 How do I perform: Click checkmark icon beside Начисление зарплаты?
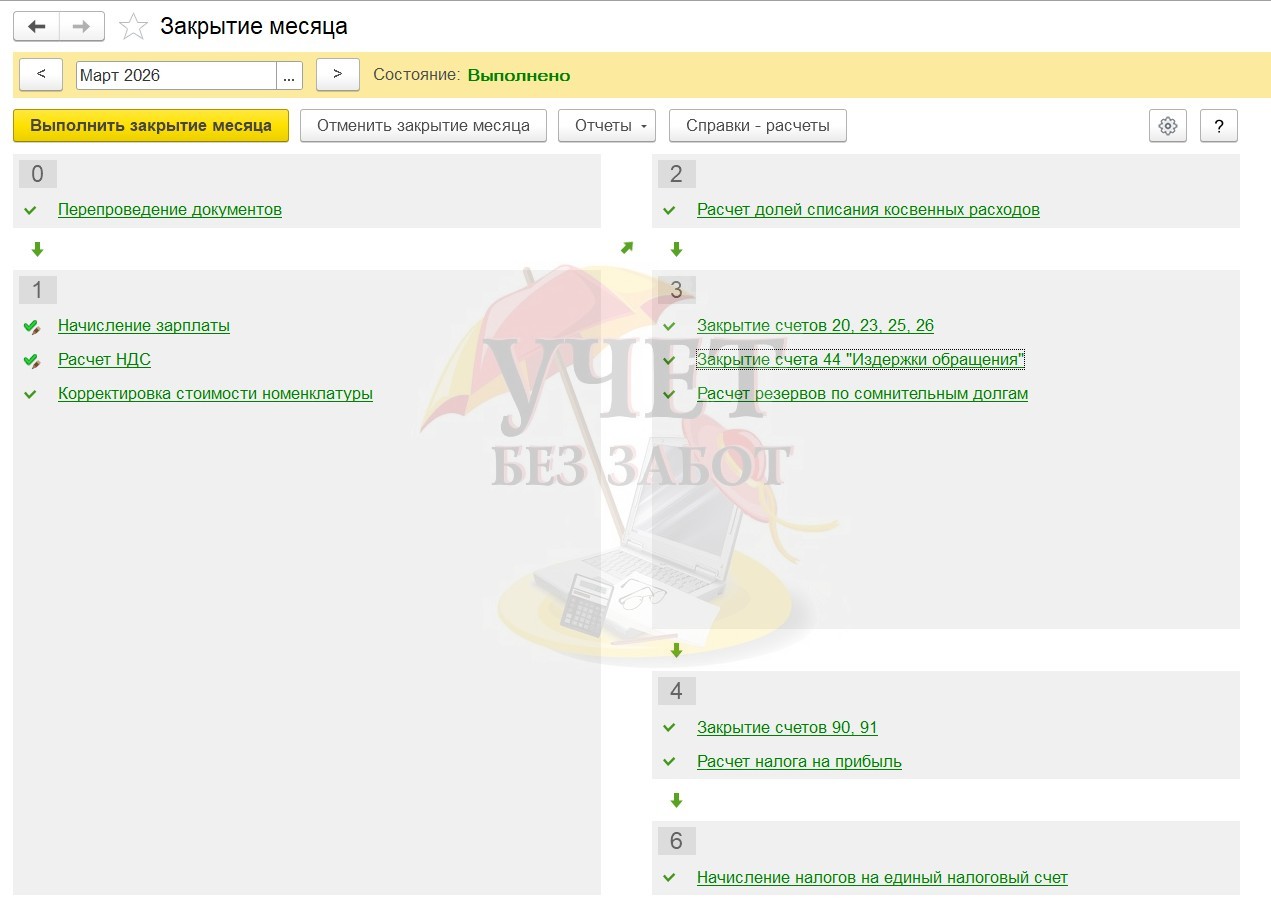tap(31, 326)
